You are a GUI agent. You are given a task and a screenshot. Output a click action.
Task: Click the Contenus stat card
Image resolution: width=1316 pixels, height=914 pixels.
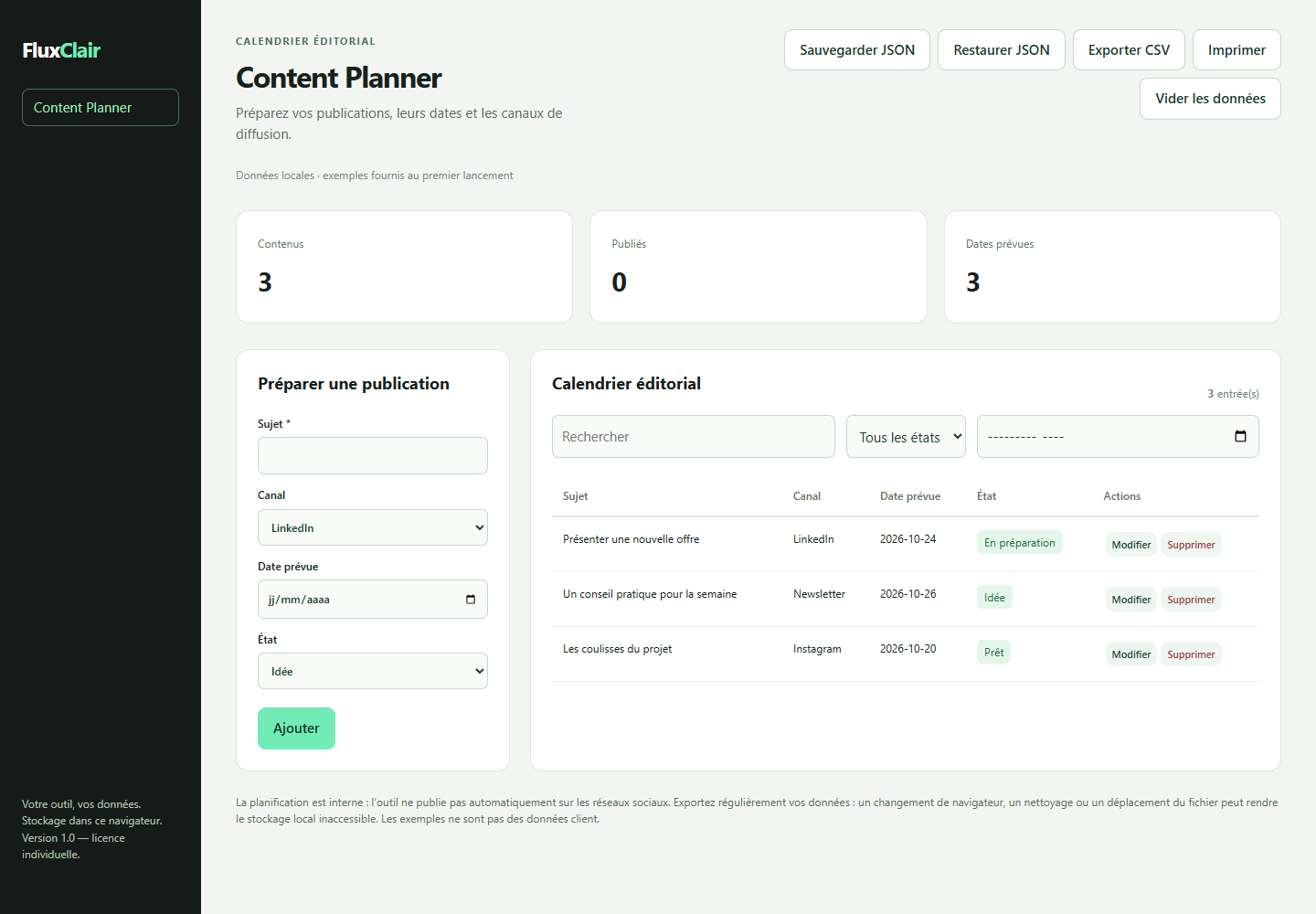coord(404,267)
